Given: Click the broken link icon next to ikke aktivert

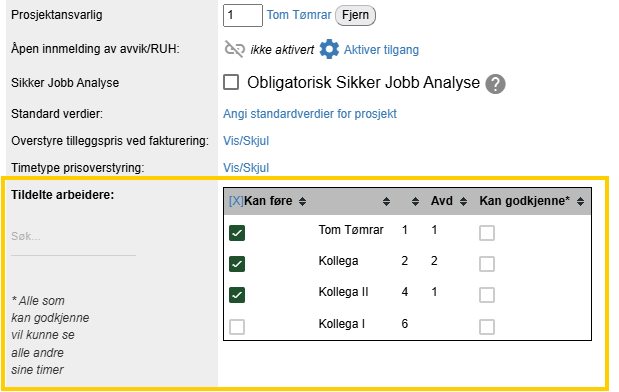Looking at the screenshot, I should (234, 49).
